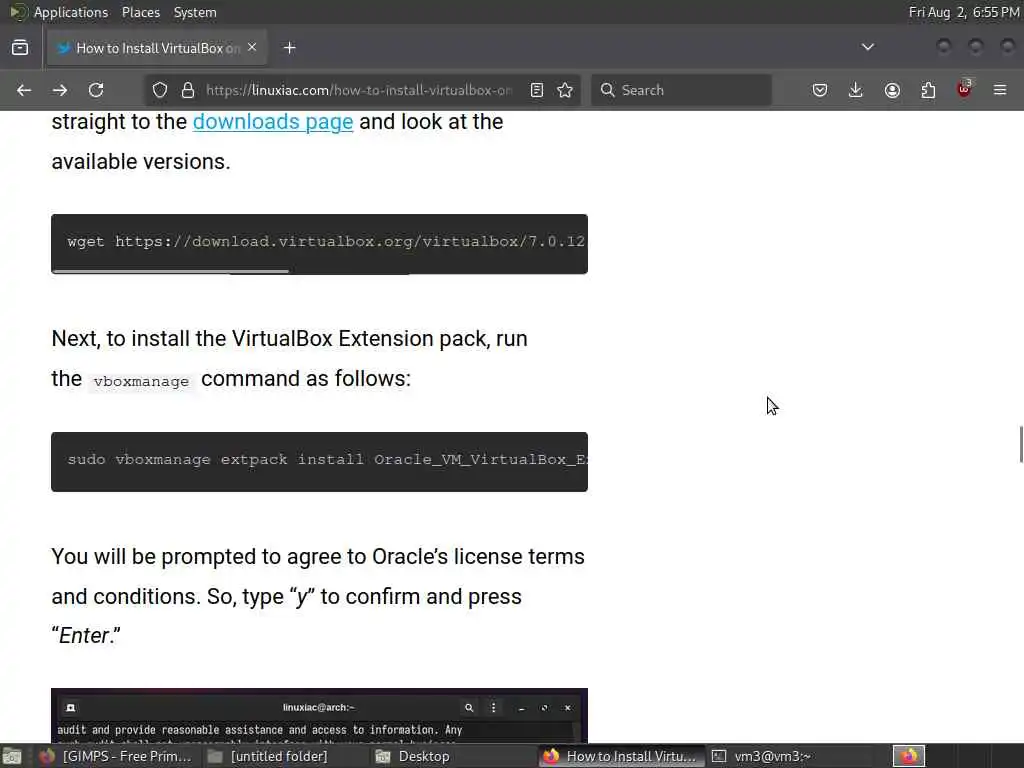Click the Applications menu logo icon

pos(18,12)
